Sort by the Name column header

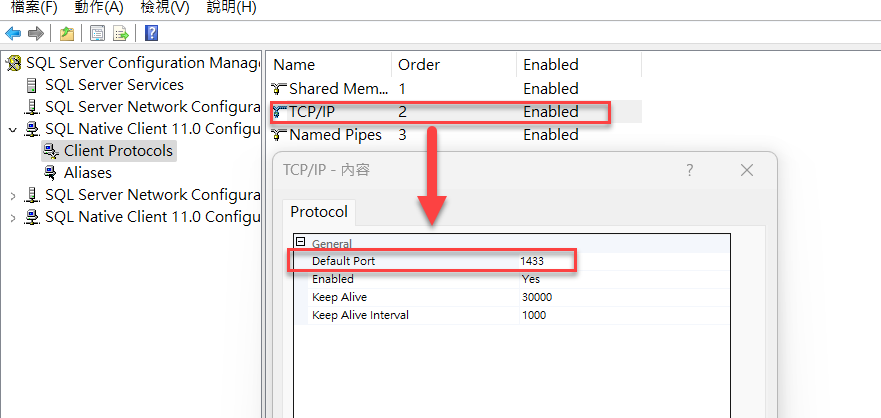coord(329,65)
